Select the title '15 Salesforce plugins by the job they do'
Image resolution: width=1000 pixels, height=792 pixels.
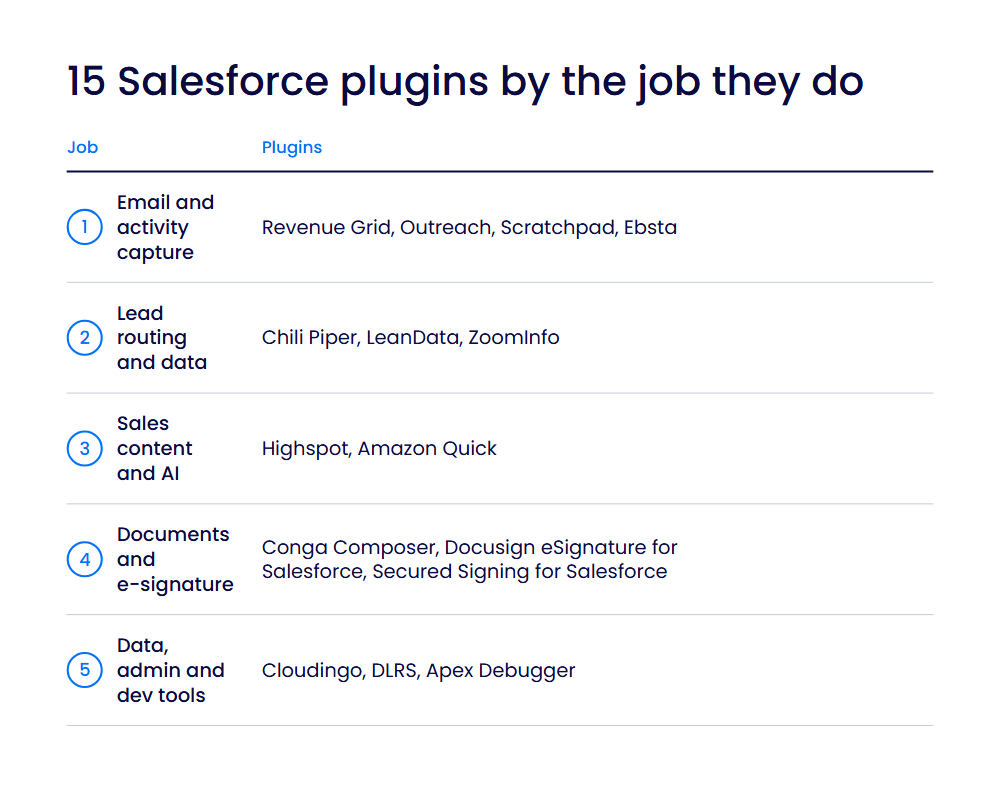pos(466,82)
